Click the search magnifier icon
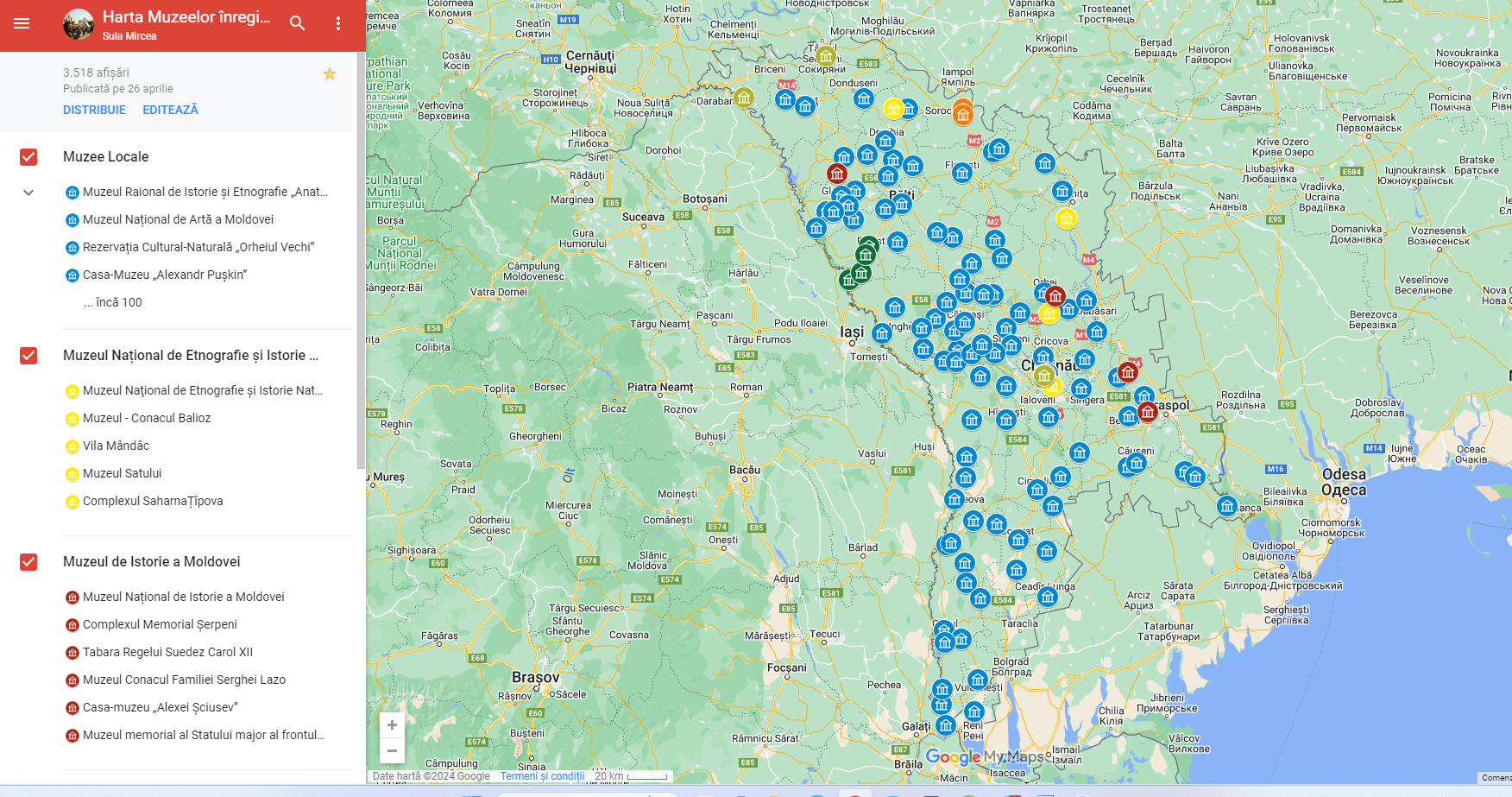 (297, 23)
